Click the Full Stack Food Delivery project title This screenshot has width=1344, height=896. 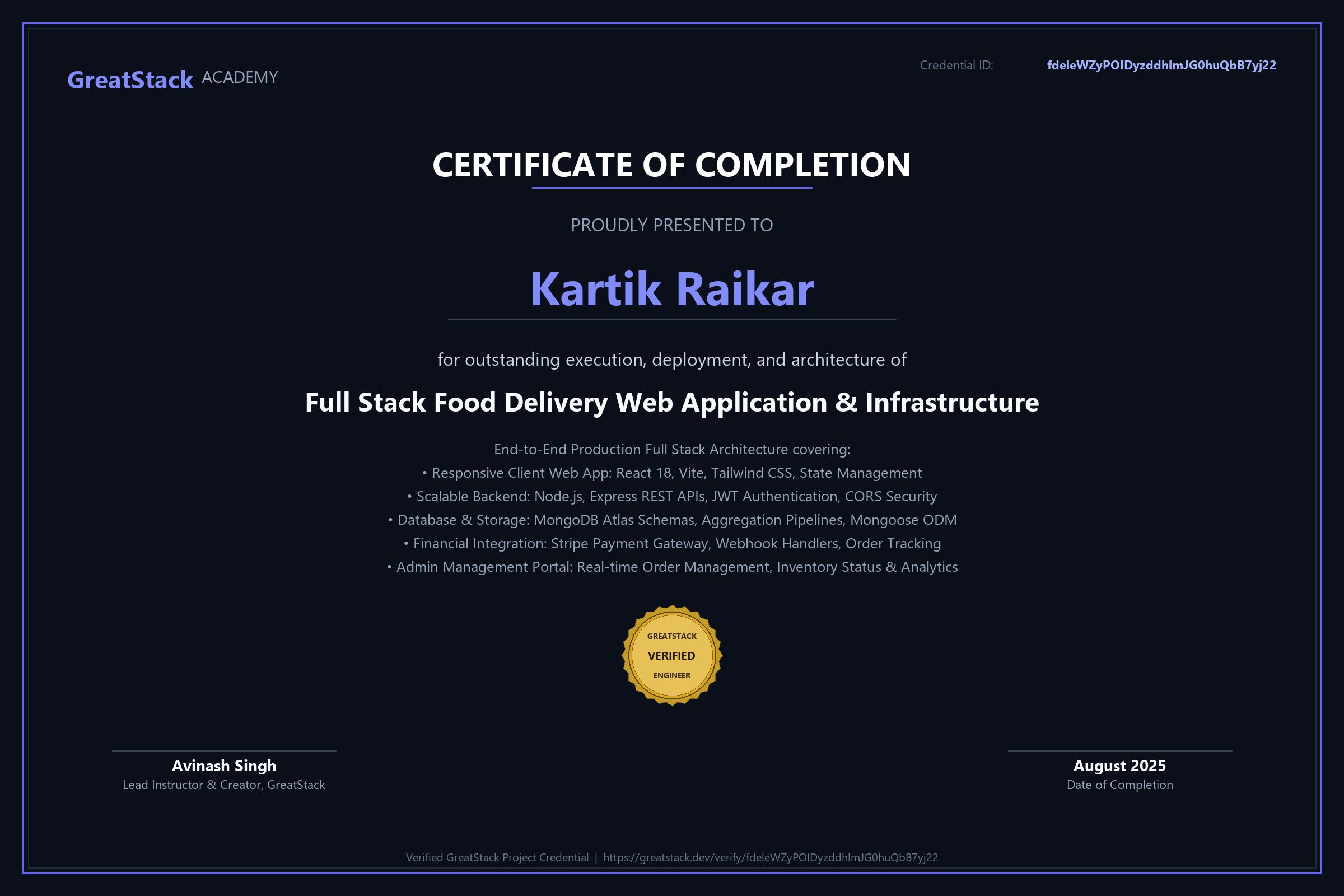[672, 402]
